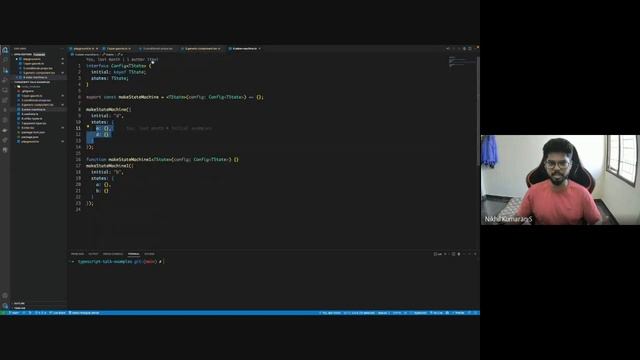
Task: Click Prettier in the status bar
Action: 459,313
